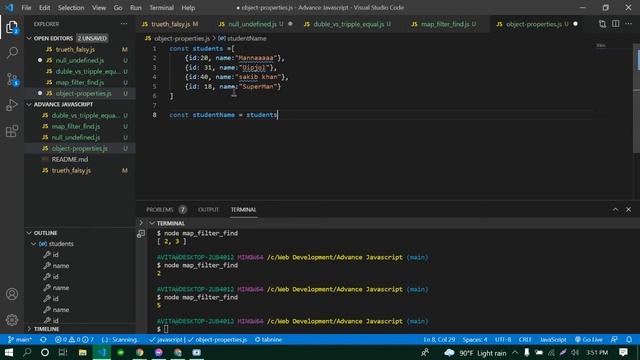Open the Selection menu
This screenshot has height=360, width=640.
(x=71, y=8)
